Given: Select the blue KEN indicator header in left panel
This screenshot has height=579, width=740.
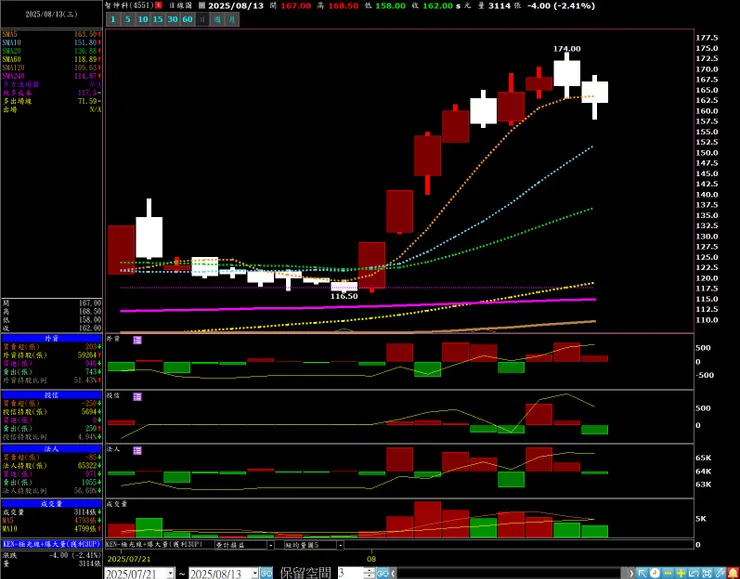Looking at the screenshot, I should click(x=51, y=544).
